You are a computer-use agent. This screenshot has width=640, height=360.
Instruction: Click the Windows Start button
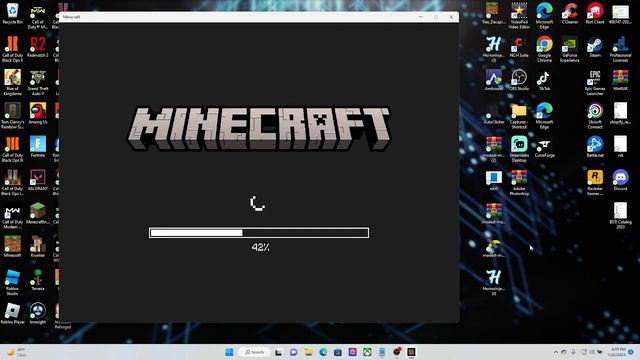click(229, 352)
